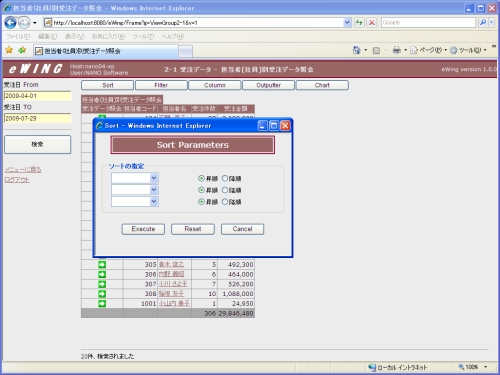
Task: Open the first sort column dropdown
Action: point(135,178)
